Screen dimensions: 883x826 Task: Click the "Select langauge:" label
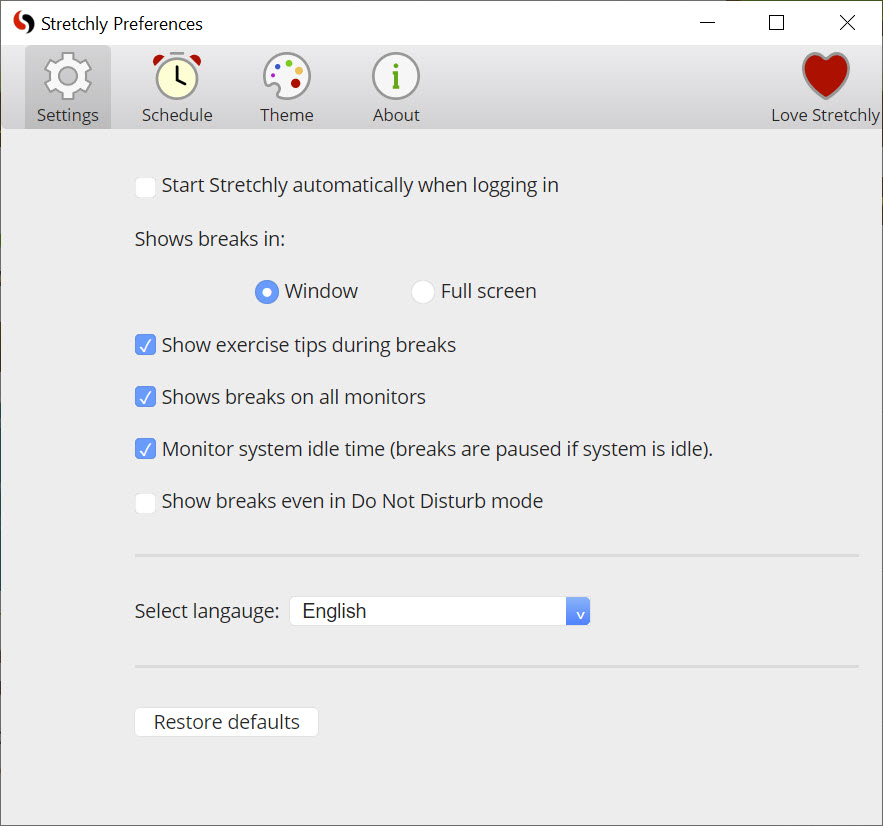(x=207, y=611)
